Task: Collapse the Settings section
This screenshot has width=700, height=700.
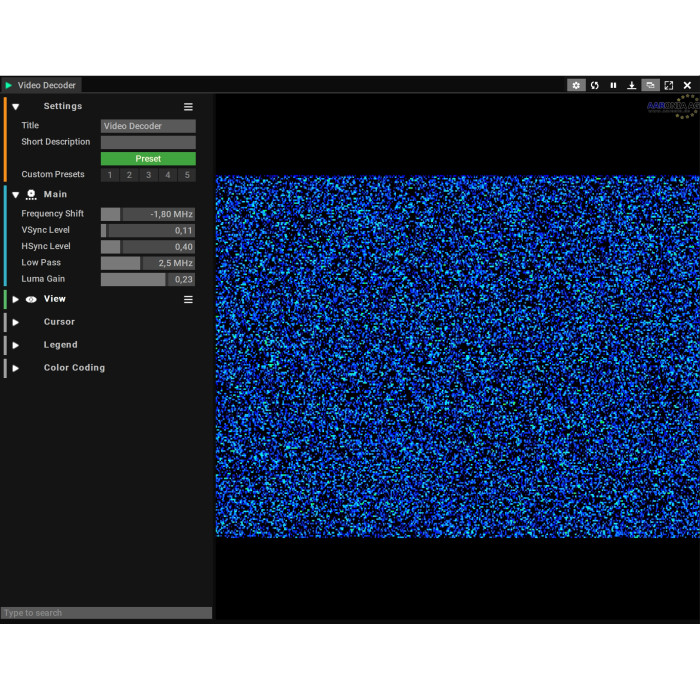Action: coord(16,107)
